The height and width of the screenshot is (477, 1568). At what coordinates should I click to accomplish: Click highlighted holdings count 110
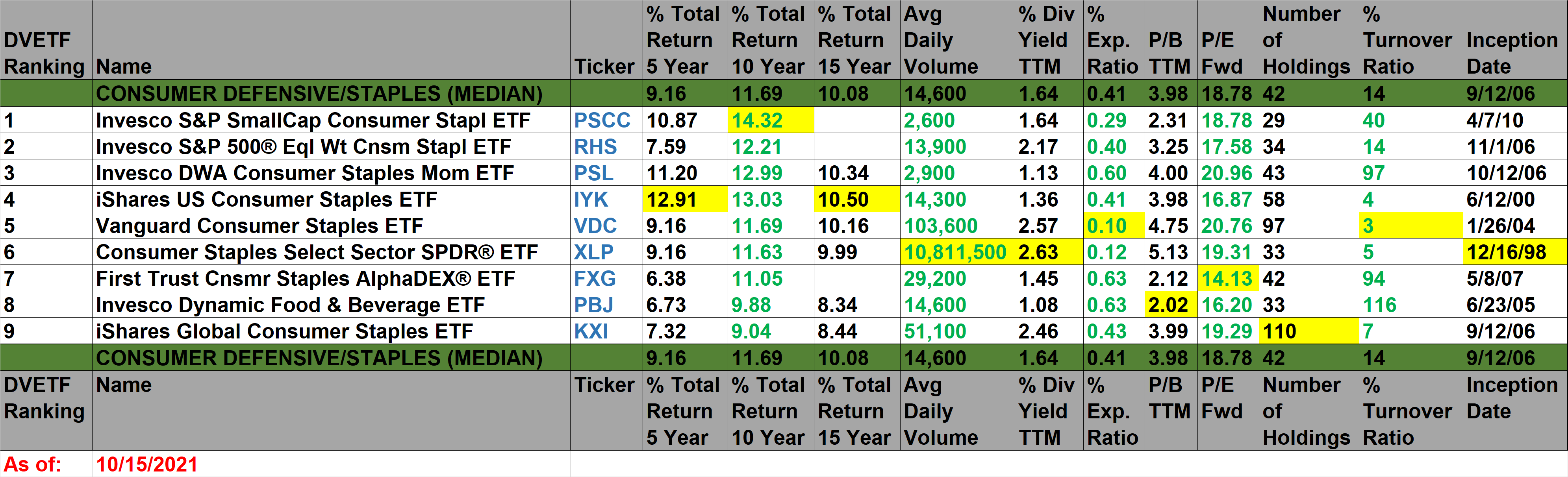click(1309, 331)
